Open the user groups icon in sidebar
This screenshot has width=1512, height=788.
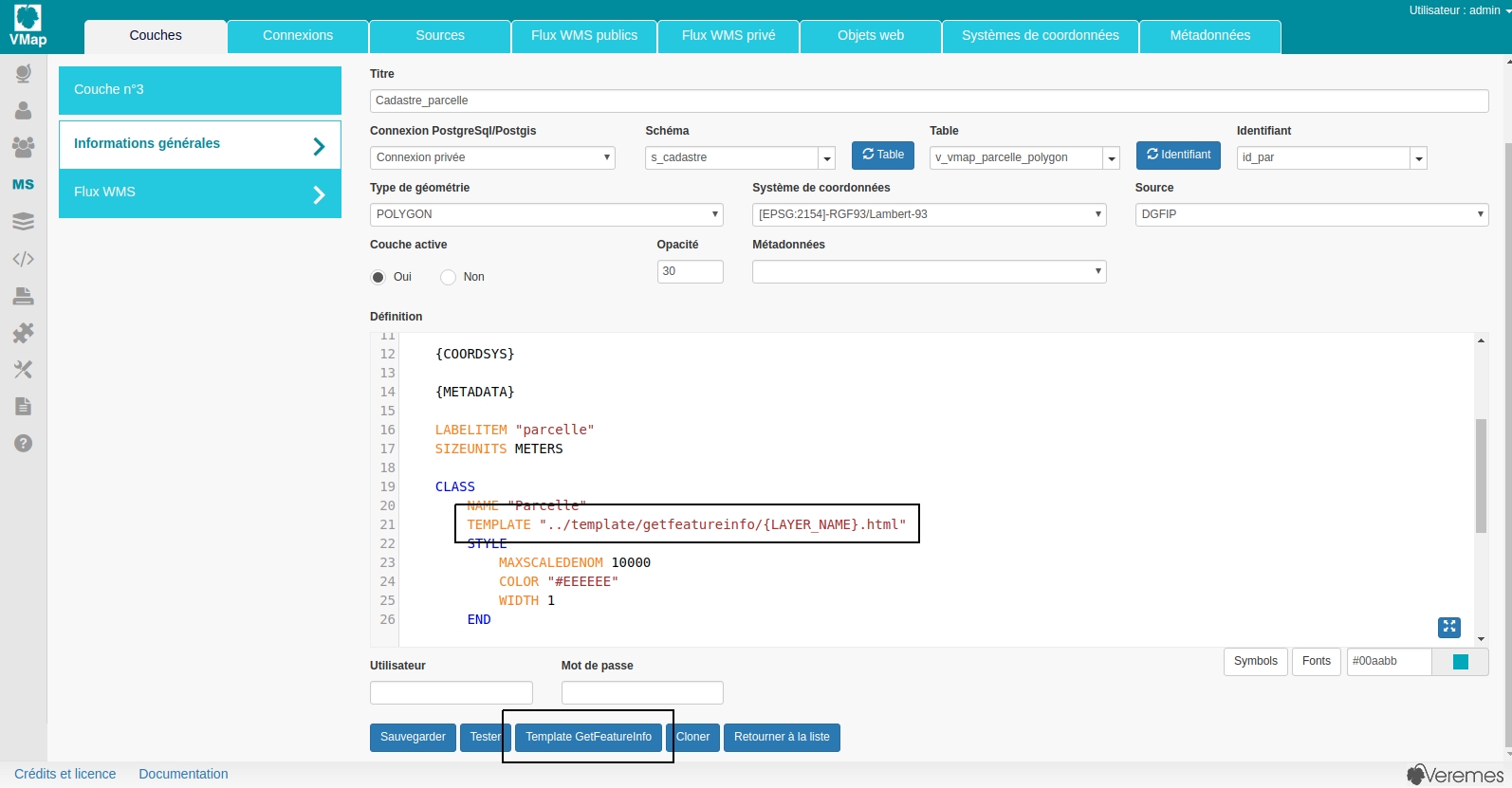coord(24,147)
